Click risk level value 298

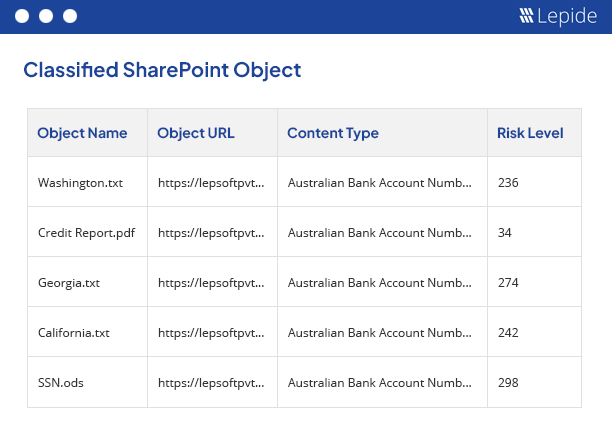coord(508,382)
